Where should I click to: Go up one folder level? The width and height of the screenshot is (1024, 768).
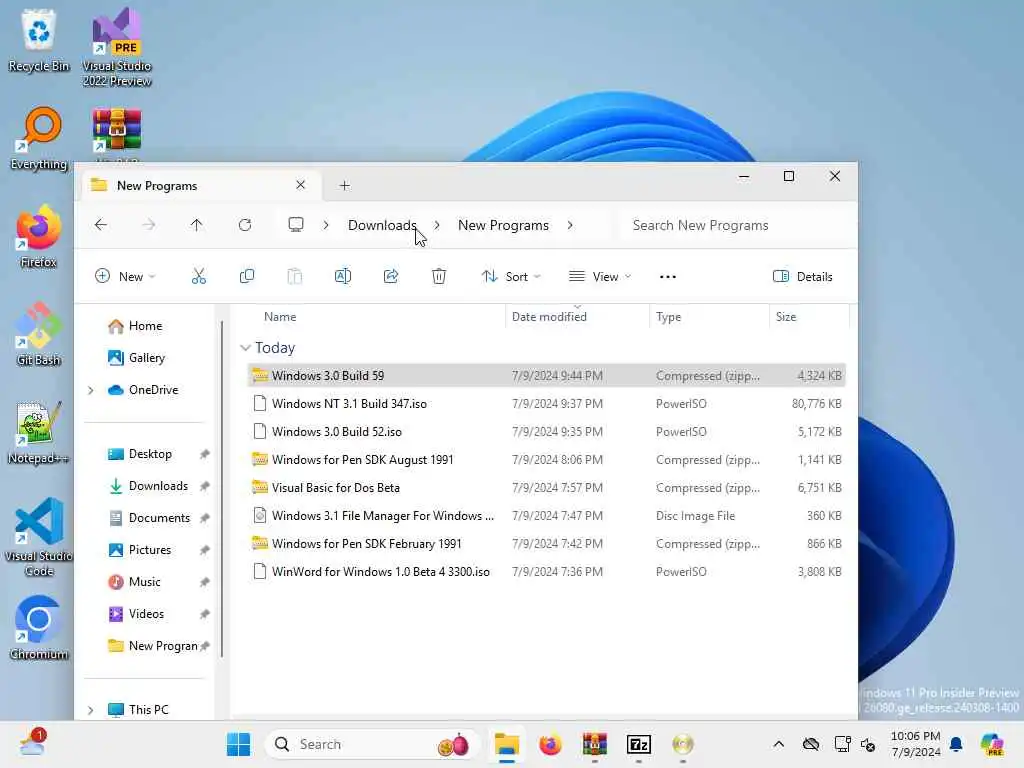[197, 225]
